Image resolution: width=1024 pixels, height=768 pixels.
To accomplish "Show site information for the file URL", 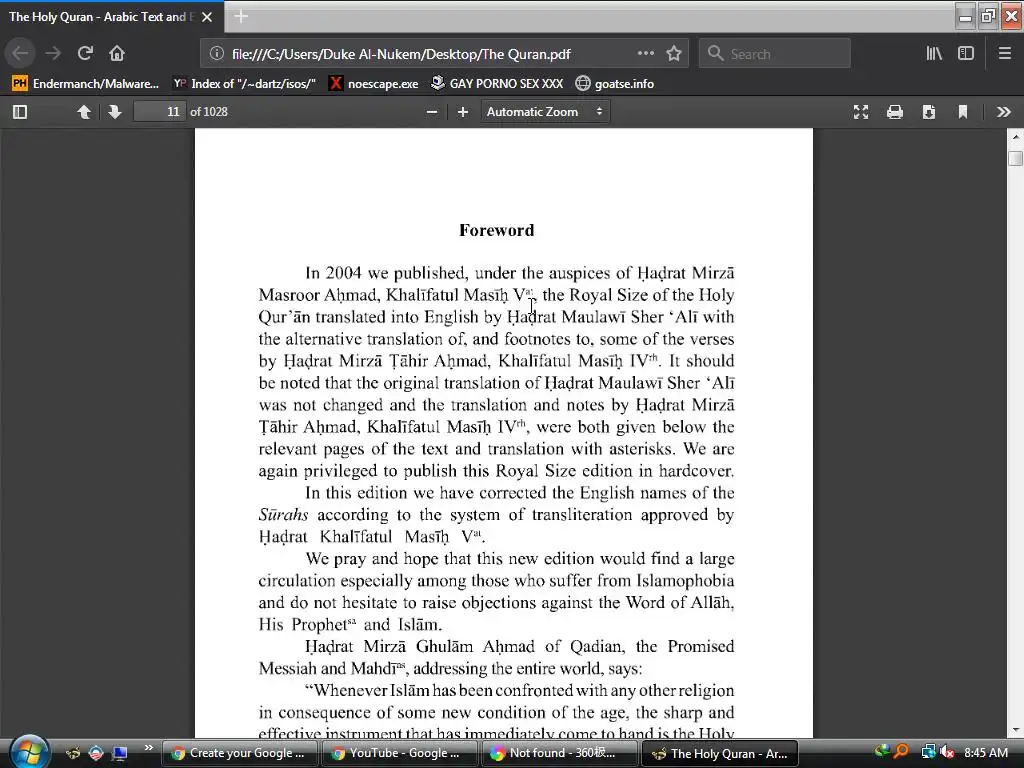I will coord(217,54).
